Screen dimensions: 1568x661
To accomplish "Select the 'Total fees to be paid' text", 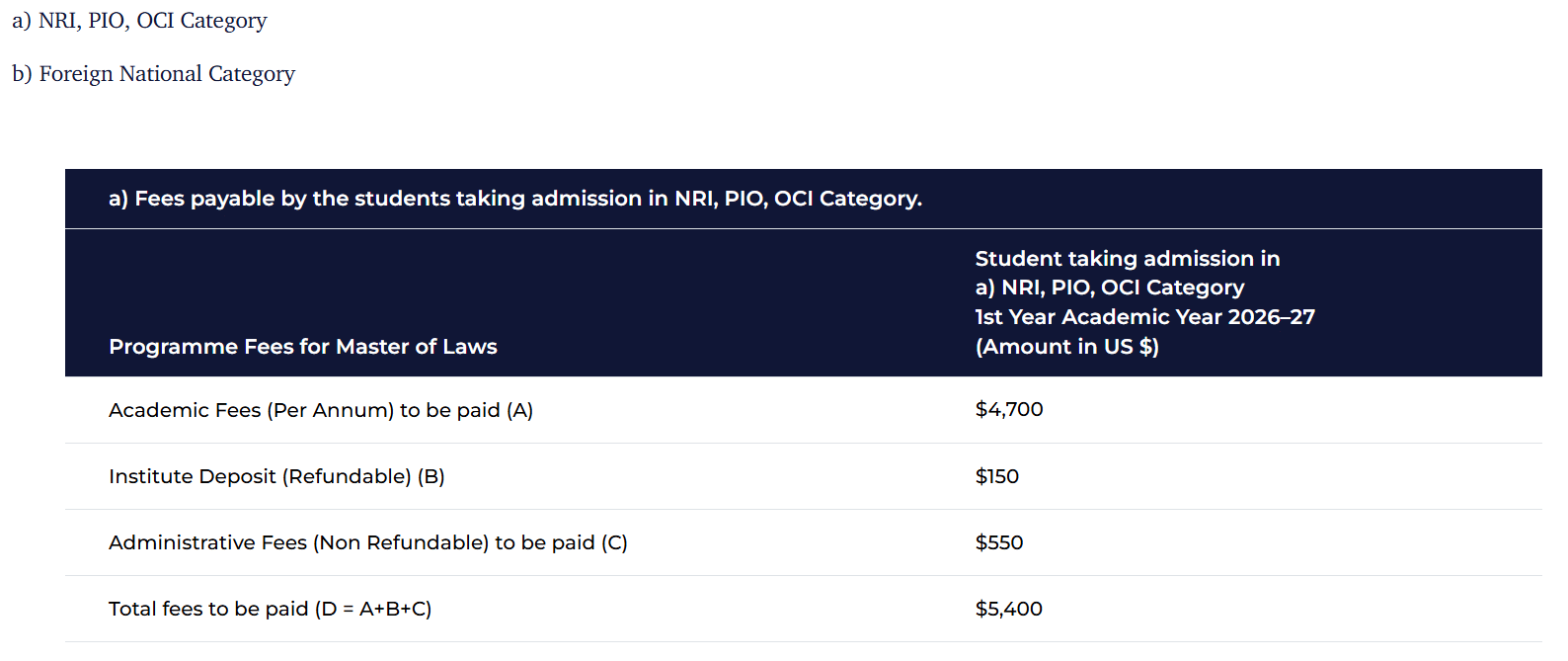I will [x=208, y=609].
